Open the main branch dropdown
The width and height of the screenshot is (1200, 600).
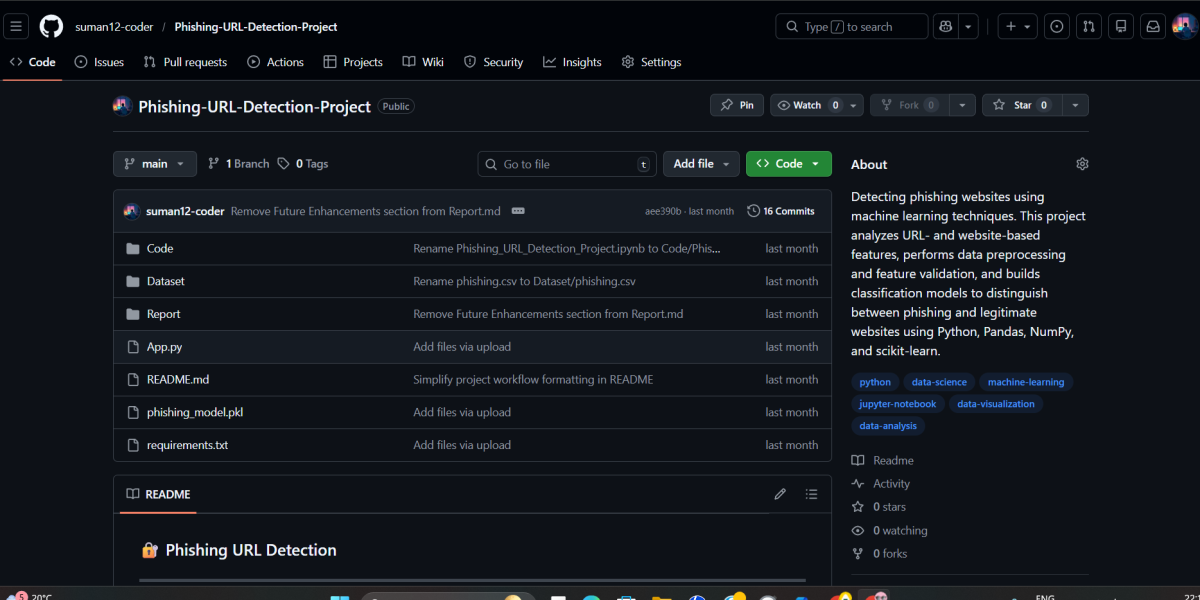[x=155, y=164]
